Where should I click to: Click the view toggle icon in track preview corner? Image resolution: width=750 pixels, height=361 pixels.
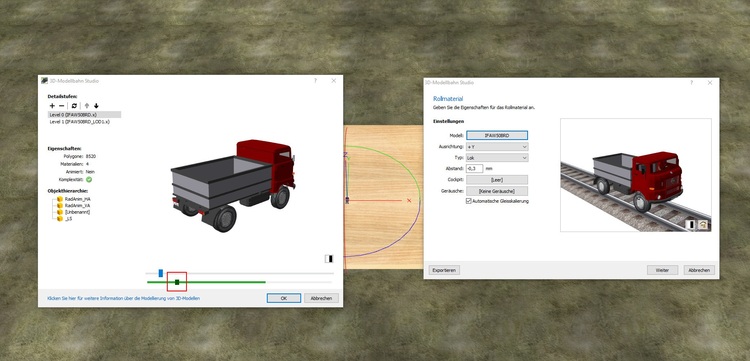click(x=703, y=224)
